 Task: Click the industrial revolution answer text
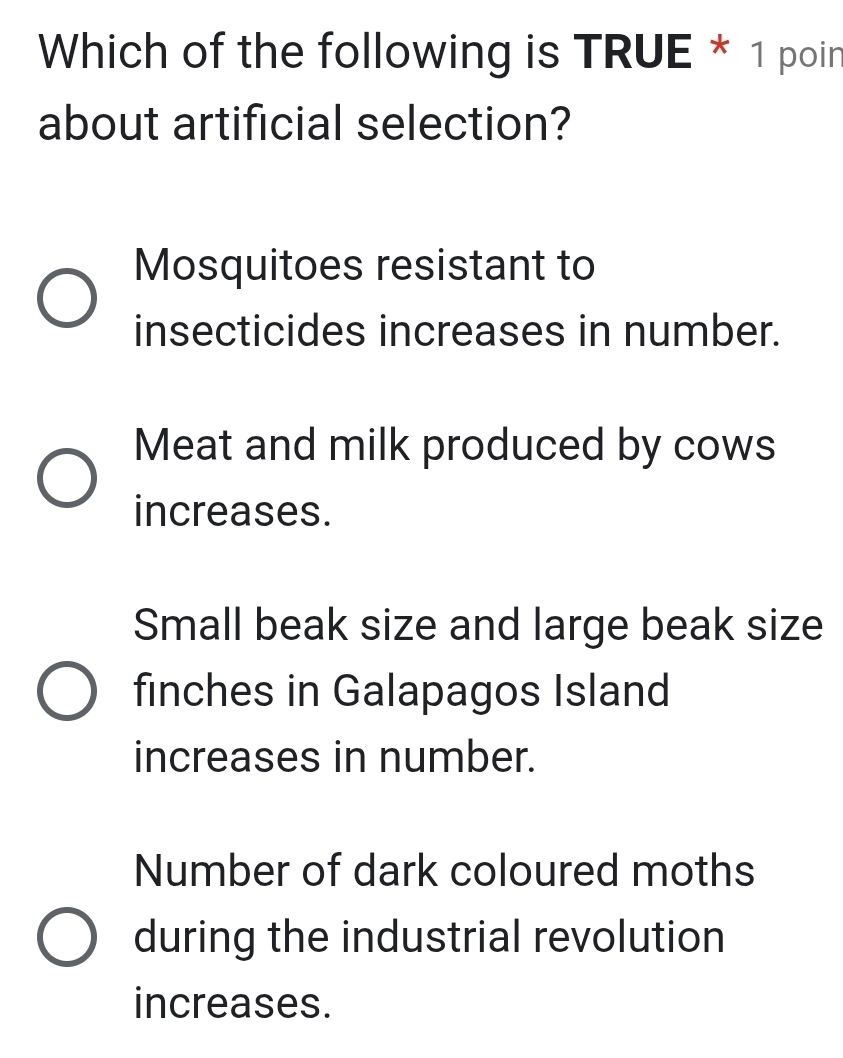click(x=430, y=937)
